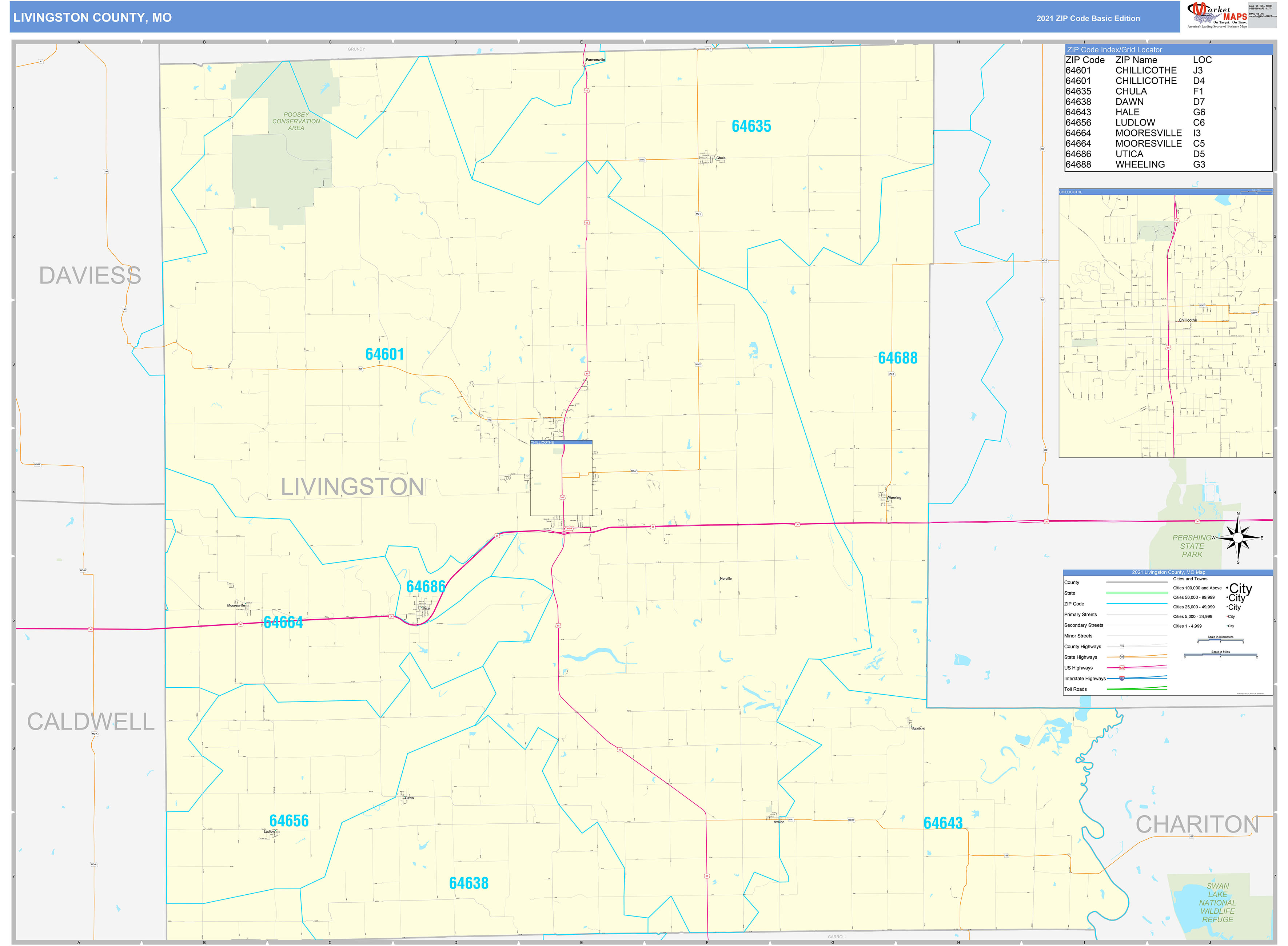The width and height of the screenshot is (1288, 946).
Task: Click the State Highways shield symbol in the legend
Action: (1122, 657)
